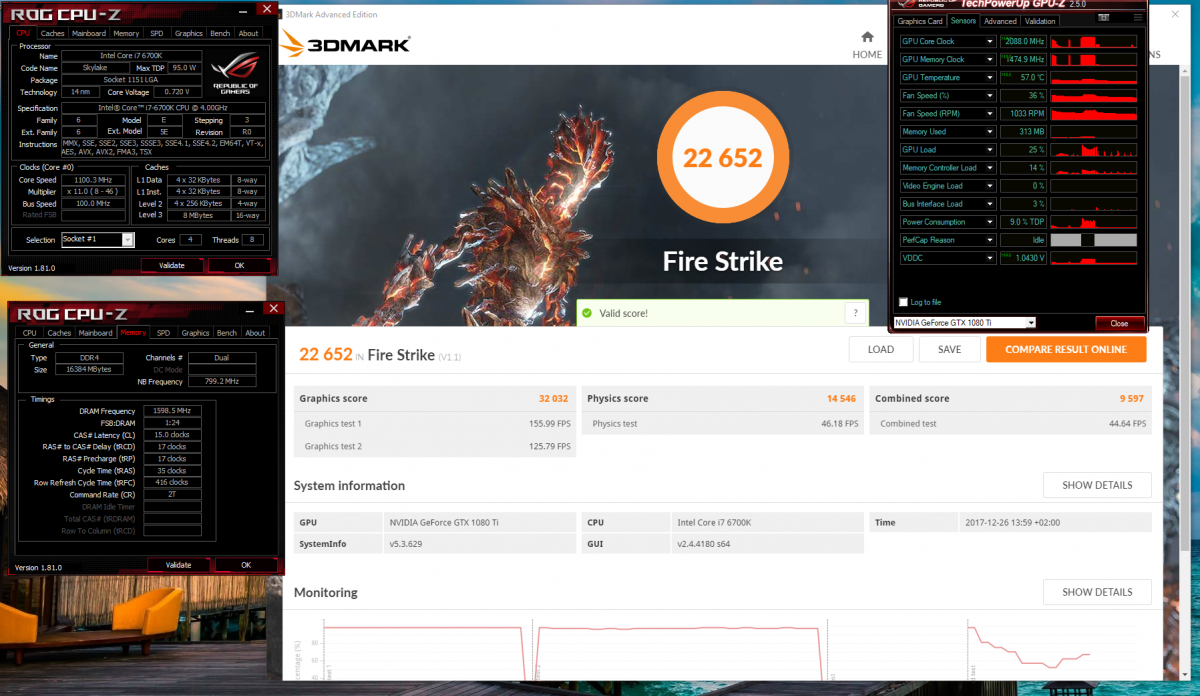Image resolution: width=1200 pixels, height=696 pixels.
Task: Switch to Caches tab in top CPU-Z window
Action: (x=53, y=33)
